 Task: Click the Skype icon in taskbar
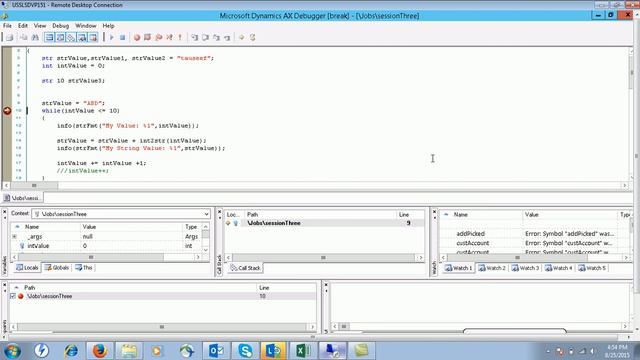[x=245, y=351]
